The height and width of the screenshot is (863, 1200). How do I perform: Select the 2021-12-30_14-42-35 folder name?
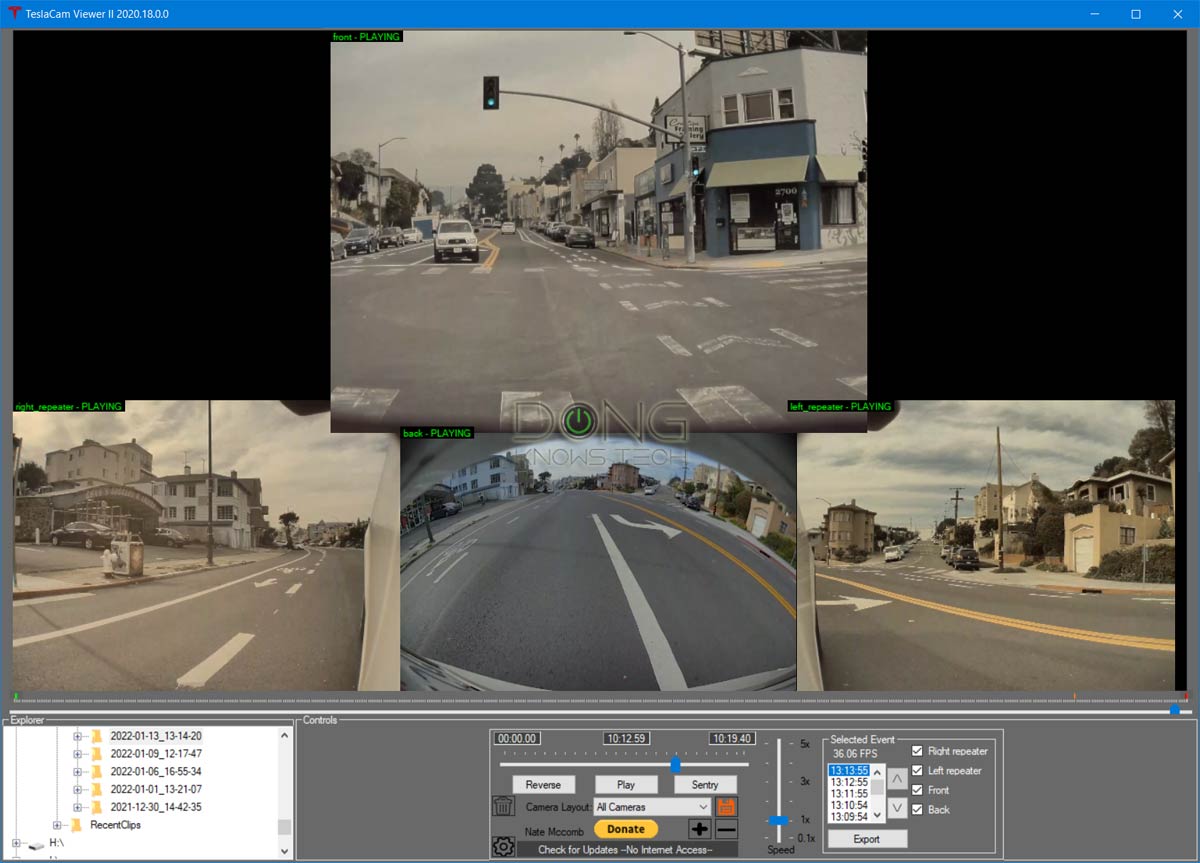tap(156, 807)
